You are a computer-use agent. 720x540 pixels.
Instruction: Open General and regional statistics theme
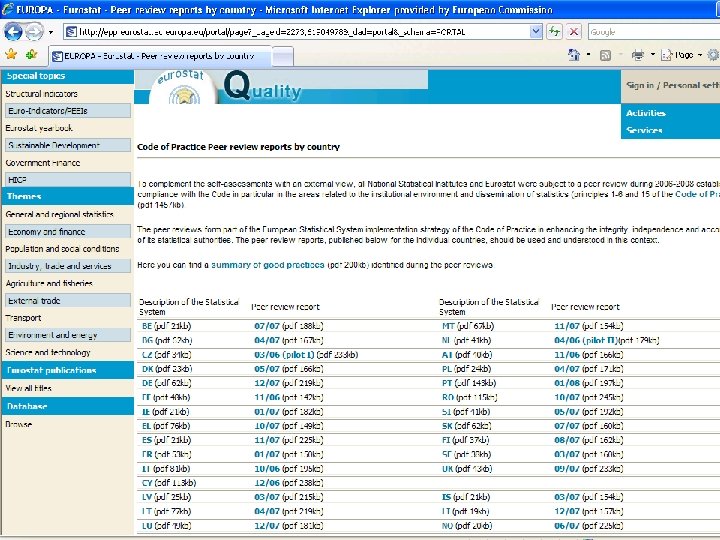coord(59,214)
